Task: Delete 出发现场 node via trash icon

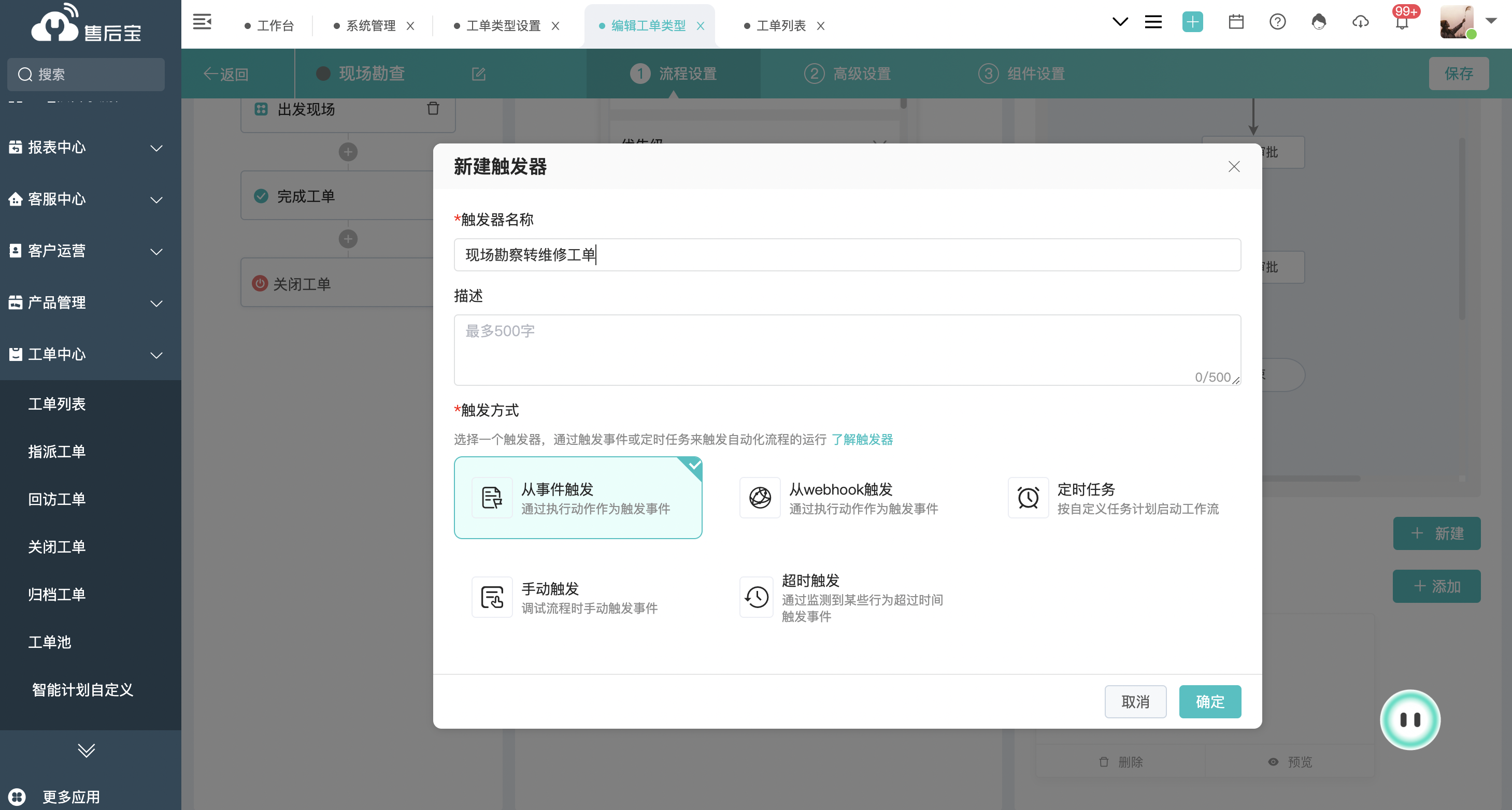Action: pyautogui.click(x=433, y=109)
